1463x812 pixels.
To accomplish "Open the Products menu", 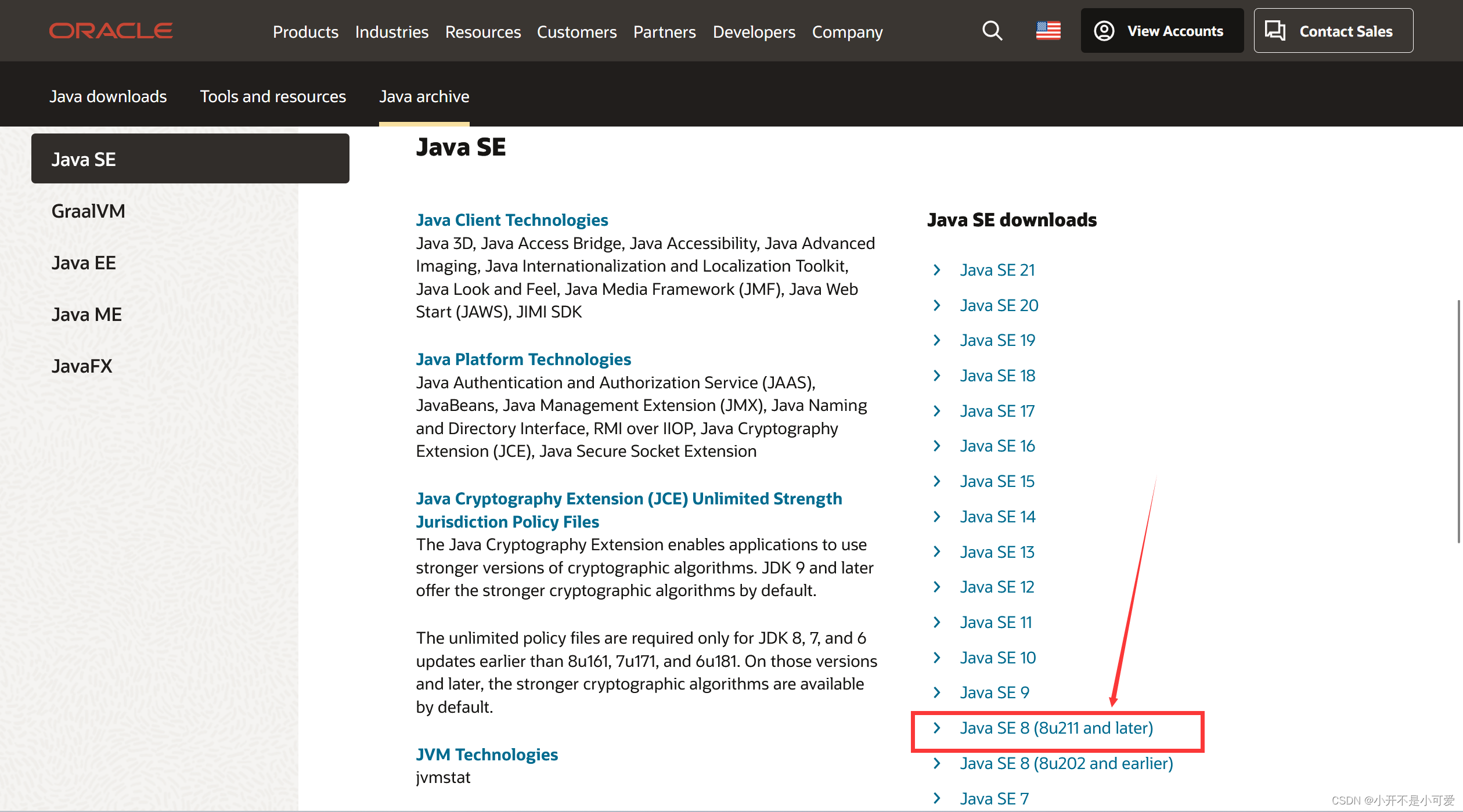I will pos(305,32).
